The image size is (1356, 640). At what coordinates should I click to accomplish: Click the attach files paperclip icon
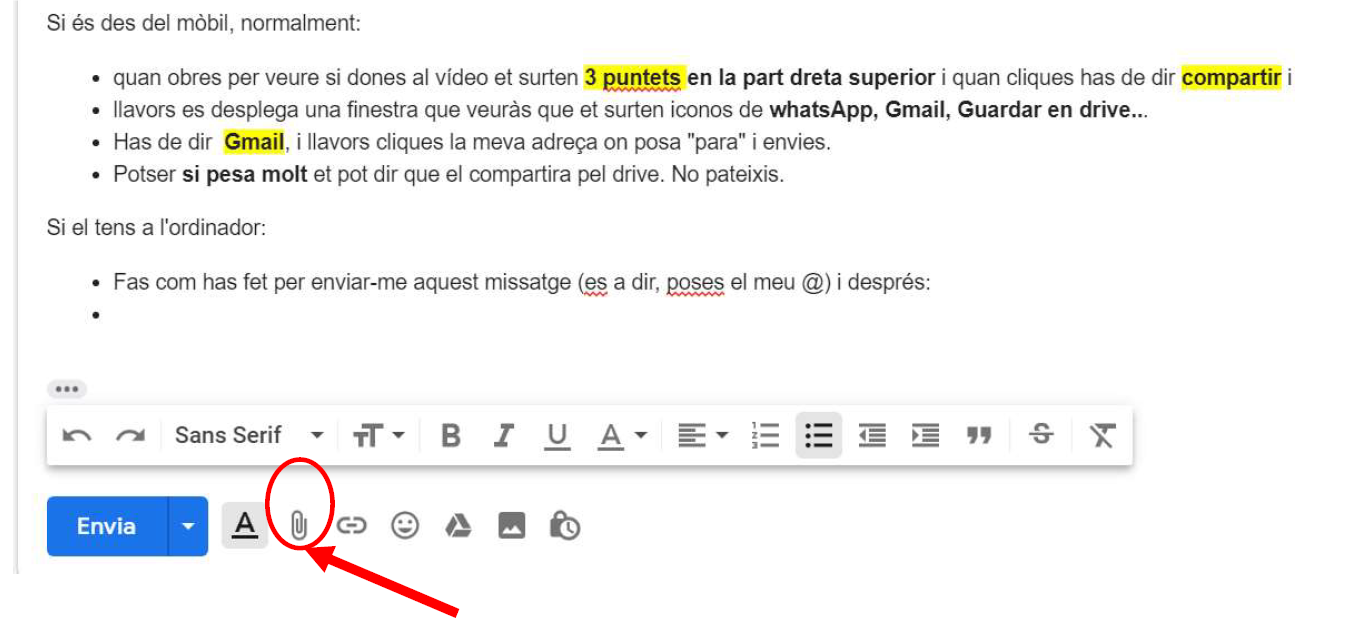298,525
